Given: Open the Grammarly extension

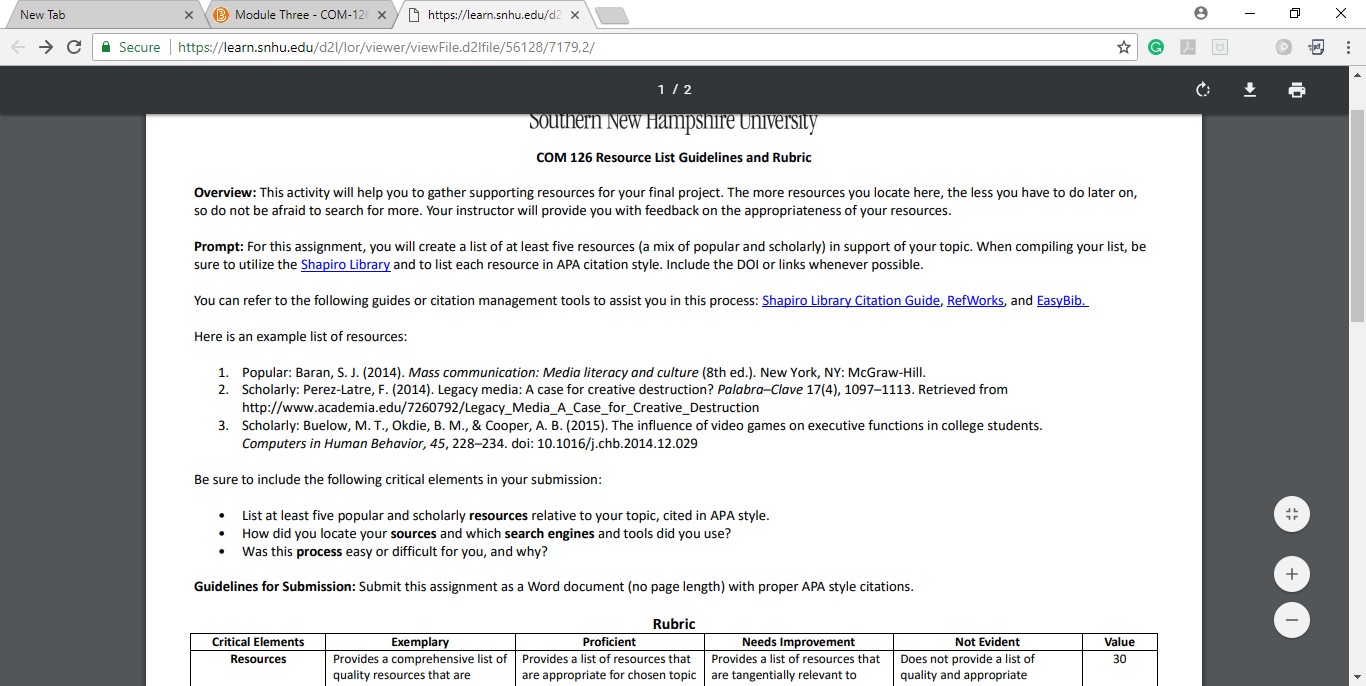Looking at the screenshot, I should coord(1156,47).
